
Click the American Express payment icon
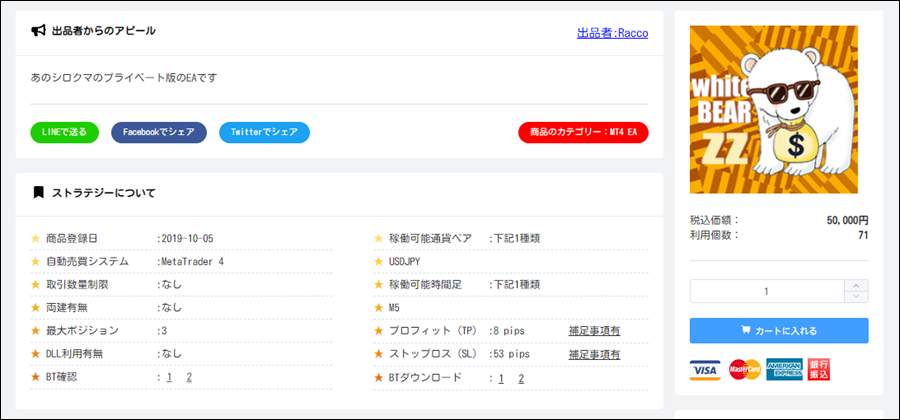(785, 370)
